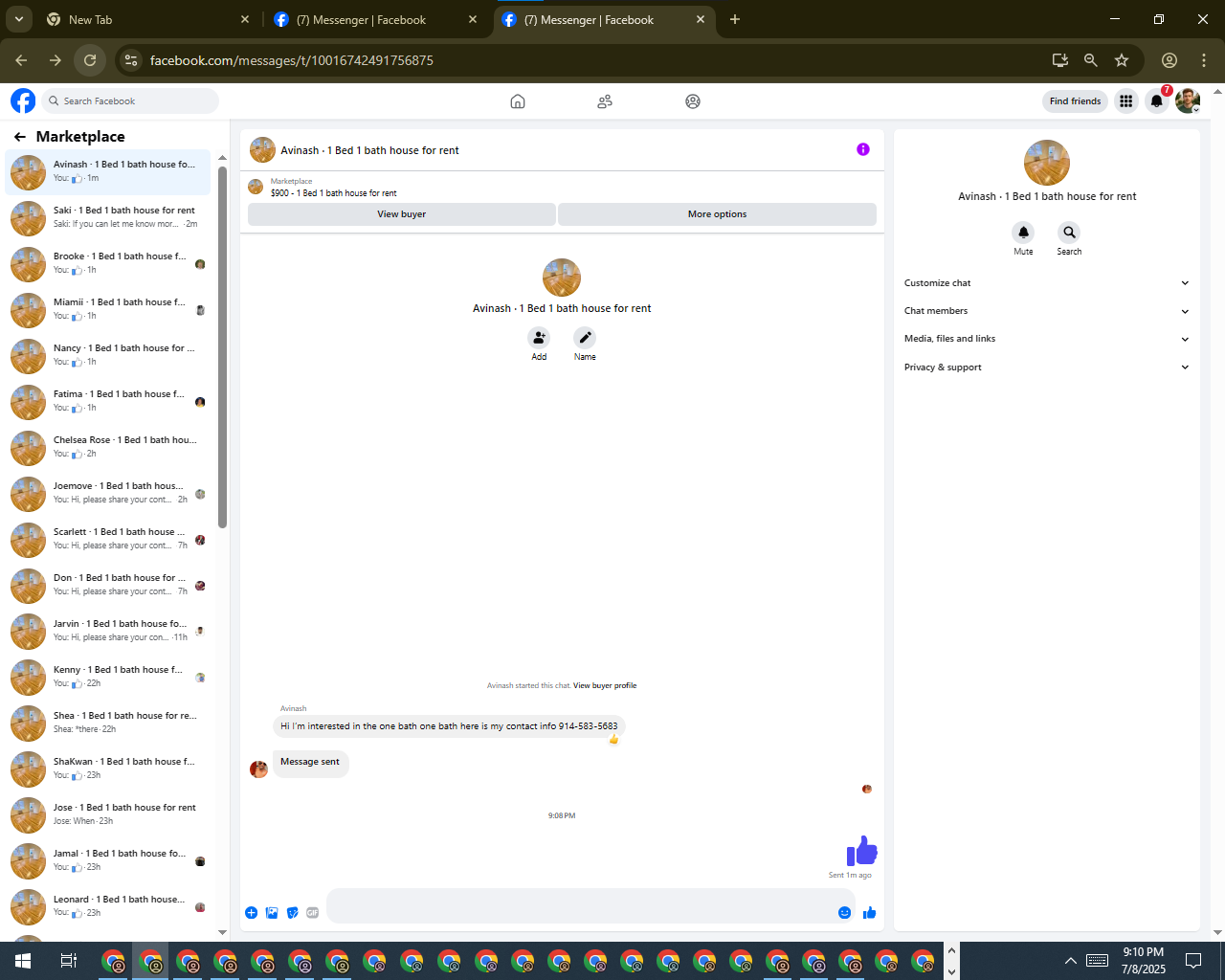
Task: Show hidden system tray icons
Action: [1070, 961]
